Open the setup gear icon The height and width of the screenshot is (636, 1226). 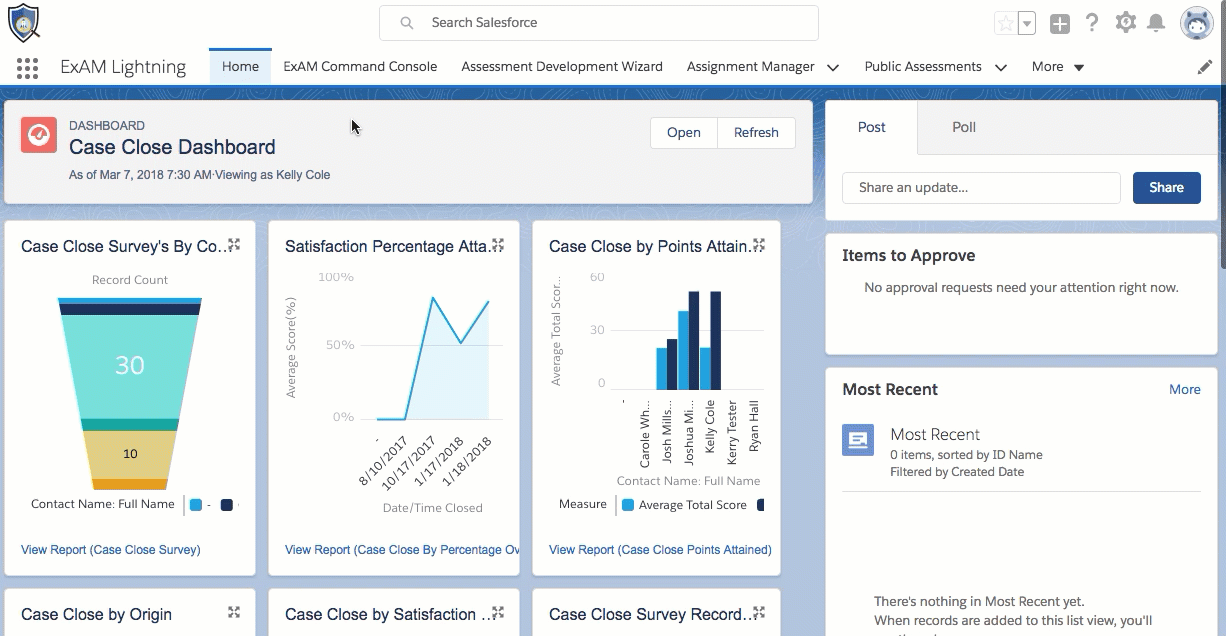(1126, 22)
